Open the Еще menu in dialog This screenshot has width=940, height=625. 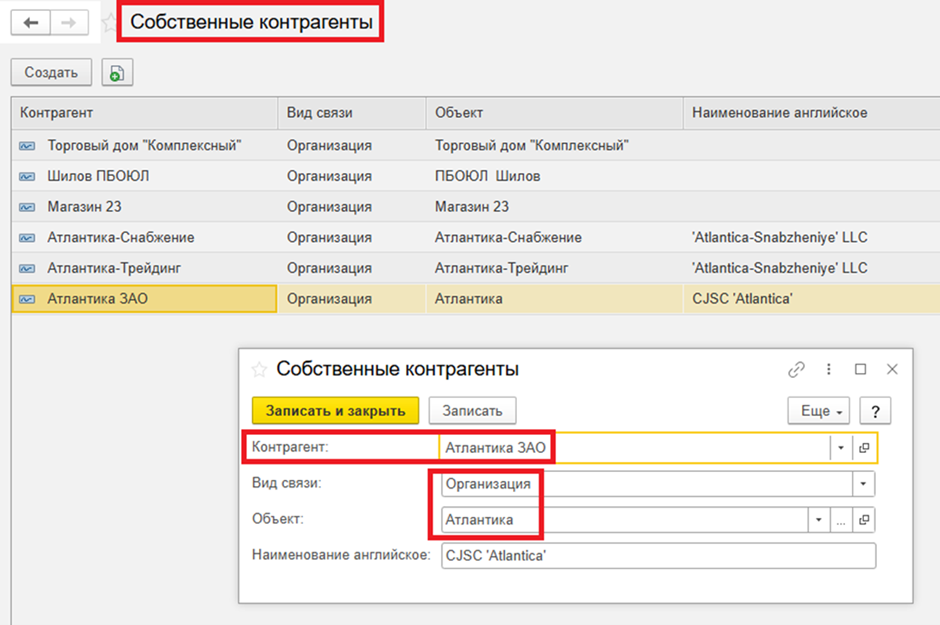click(818, 411)
